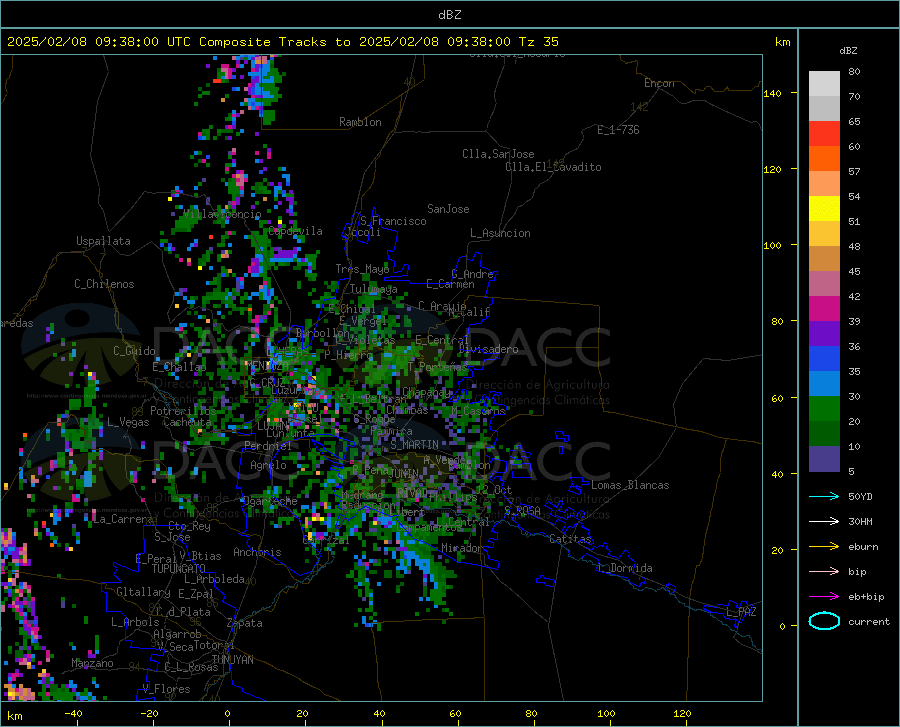Click the Uspallata place label
Viewport: 900px width, 727px height.
coord(103,241)
